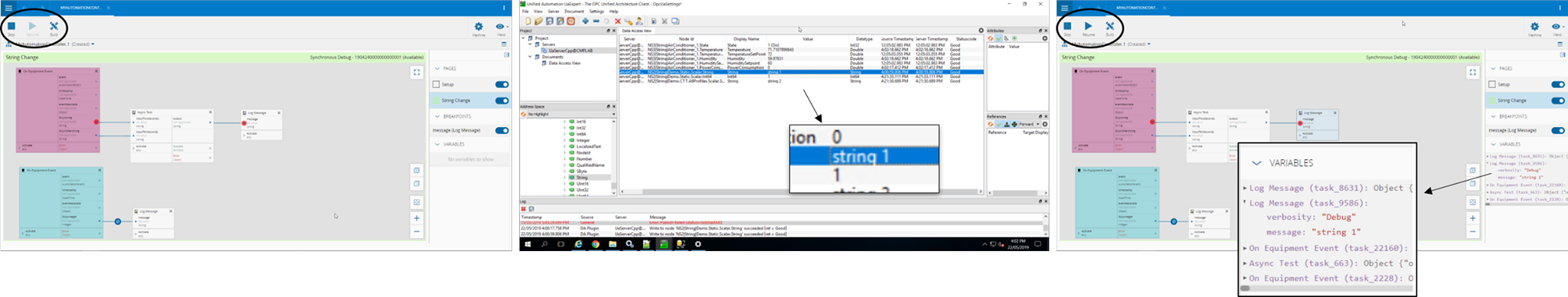Image resolution: width=1568 pixels, height=297 pixels.
Task: Click red disconnect X icon in UaExpert toolbar
Action: coord(618,21)
